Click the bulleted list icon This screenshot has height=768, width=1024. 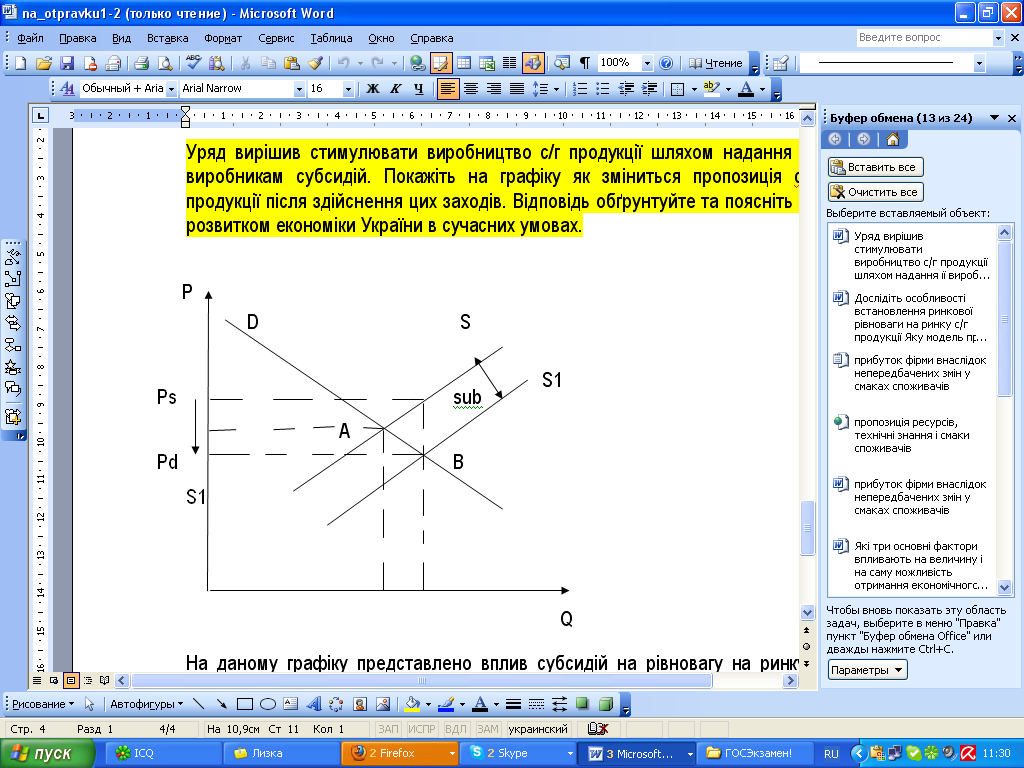603,88
